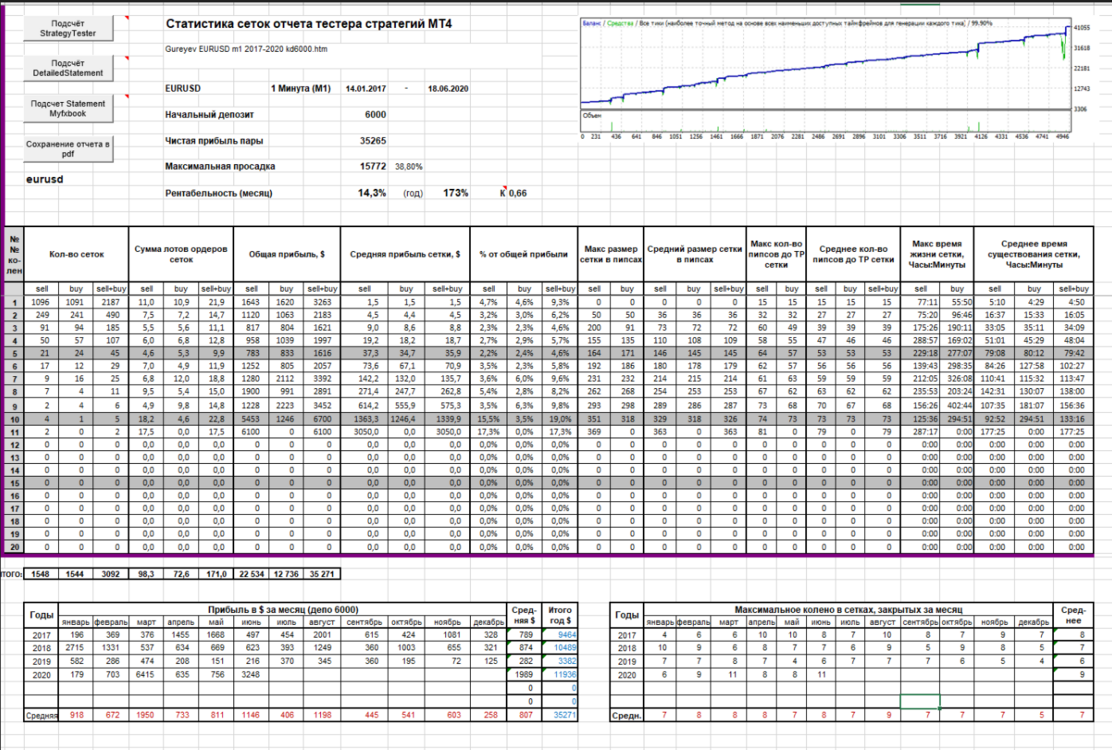Click the Итого год $ column header

tap(560, 615)
